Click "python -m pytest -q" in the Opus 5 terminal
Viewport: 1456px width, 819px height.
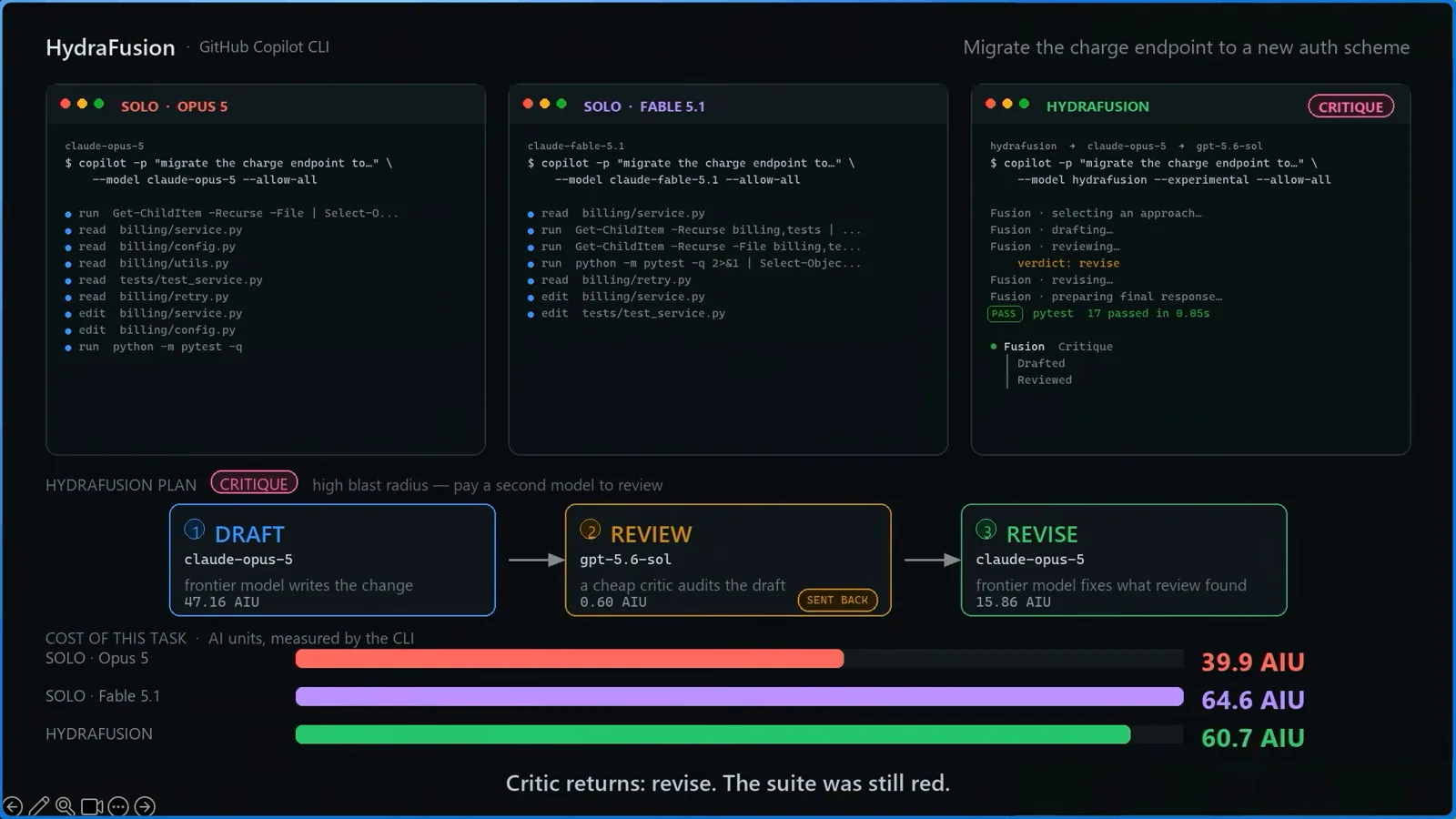[x=177, y=347]
